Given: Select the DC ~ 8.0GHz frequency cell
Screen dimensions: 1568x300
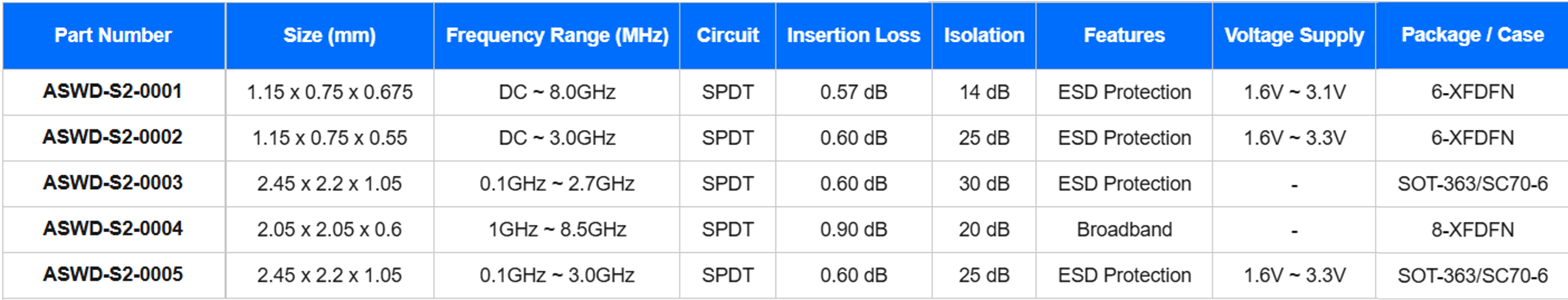Looking at the screenshot, I should click(557, 92).
